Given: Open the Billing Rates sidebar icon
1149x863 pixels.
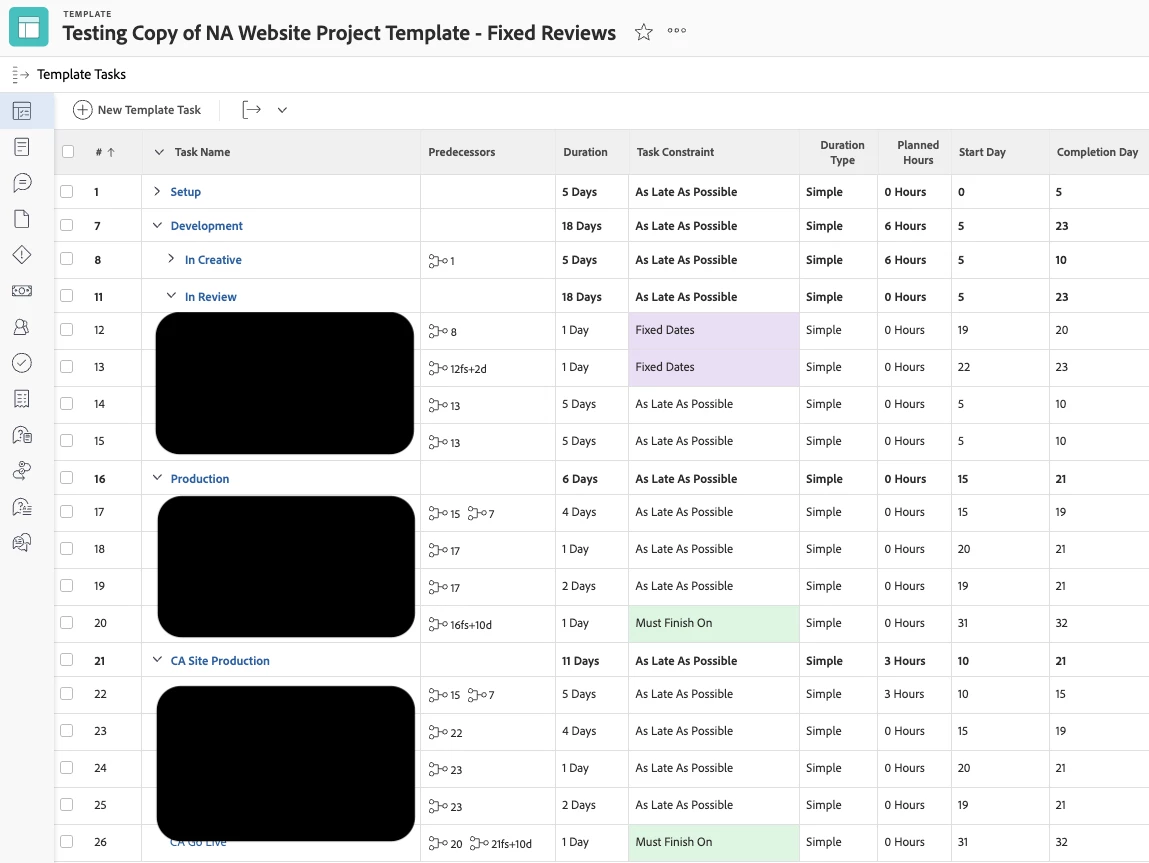Looking at the screenshot, I should (x=22, y=399).
